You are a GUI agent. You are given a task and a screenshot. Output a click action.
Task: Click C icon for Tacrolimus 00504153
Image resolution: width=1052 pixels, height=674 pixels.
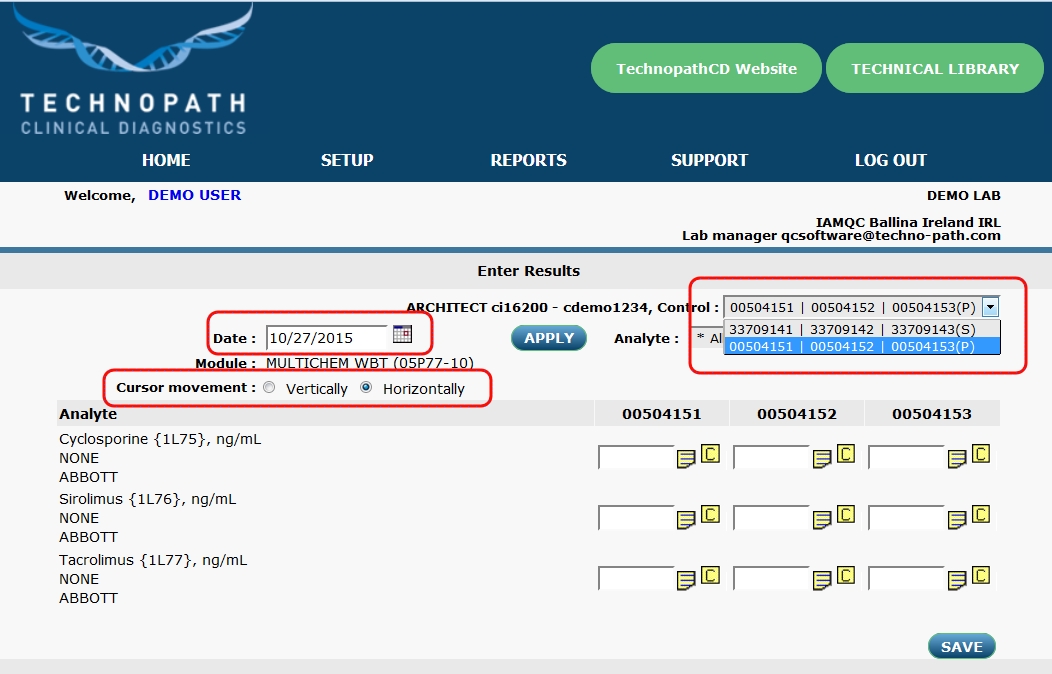[x=981, y=575]
